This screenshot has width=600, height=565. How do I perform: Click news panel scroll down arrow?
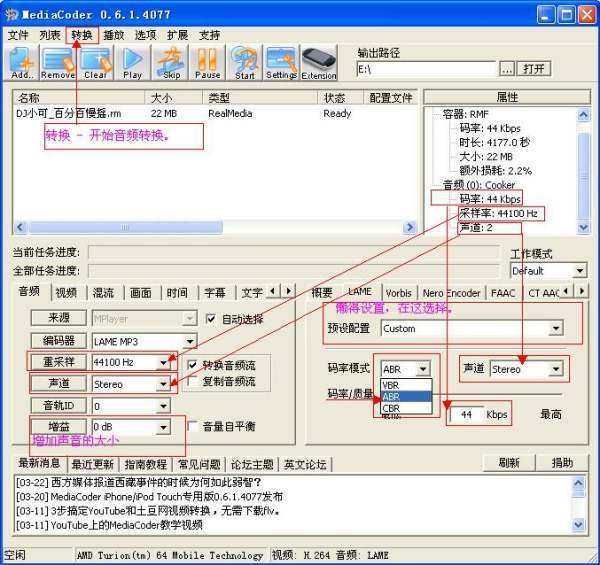point(578,524)
